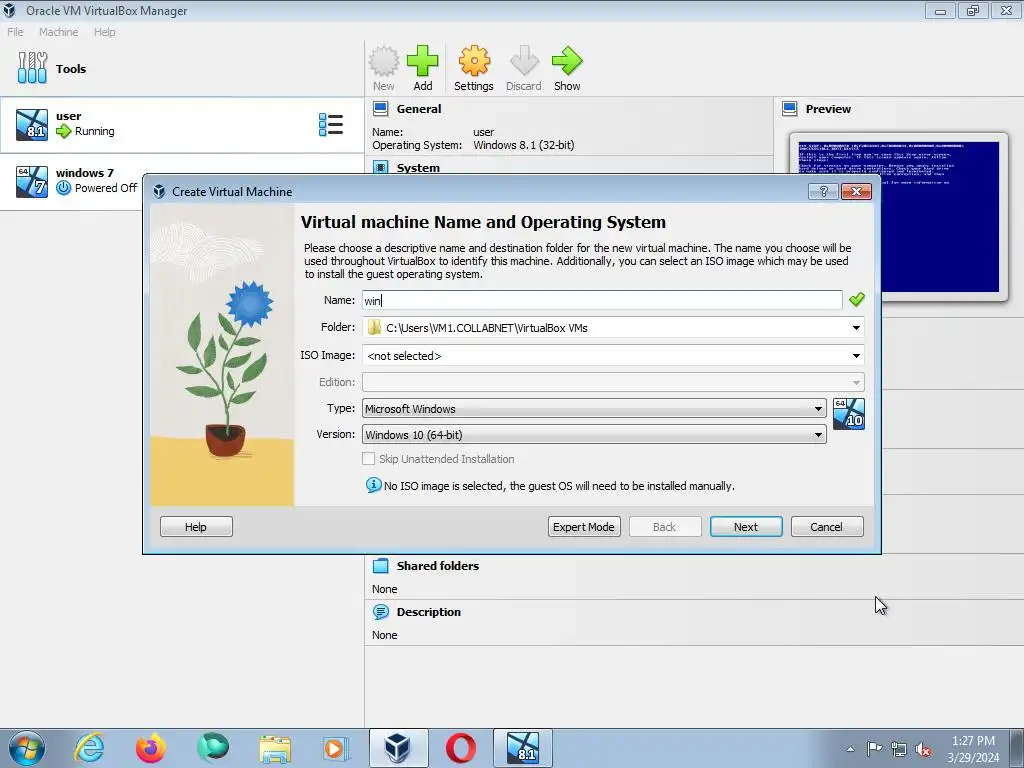This screenshot has width=1024, height=768.
Task: Launch Opera from taskbar
Action: point(460,748)
